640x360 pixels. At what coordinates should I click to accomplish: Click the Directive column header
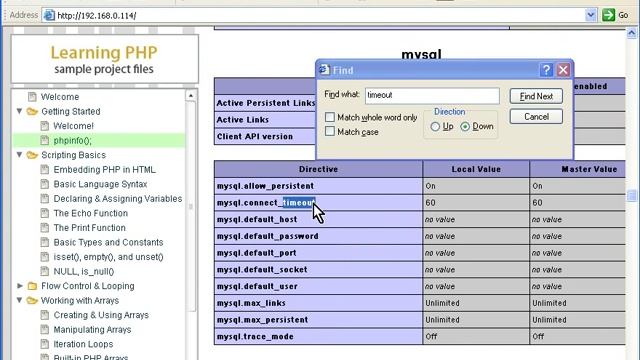318,169
